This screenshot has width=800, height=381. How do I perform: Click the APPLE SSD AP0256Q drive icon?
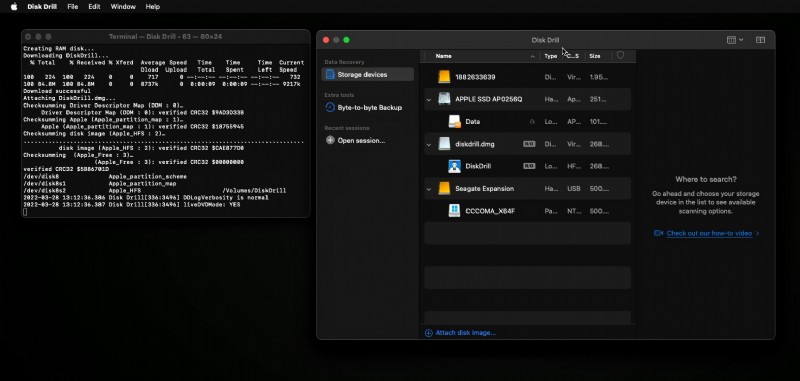(x=444, y=99)
